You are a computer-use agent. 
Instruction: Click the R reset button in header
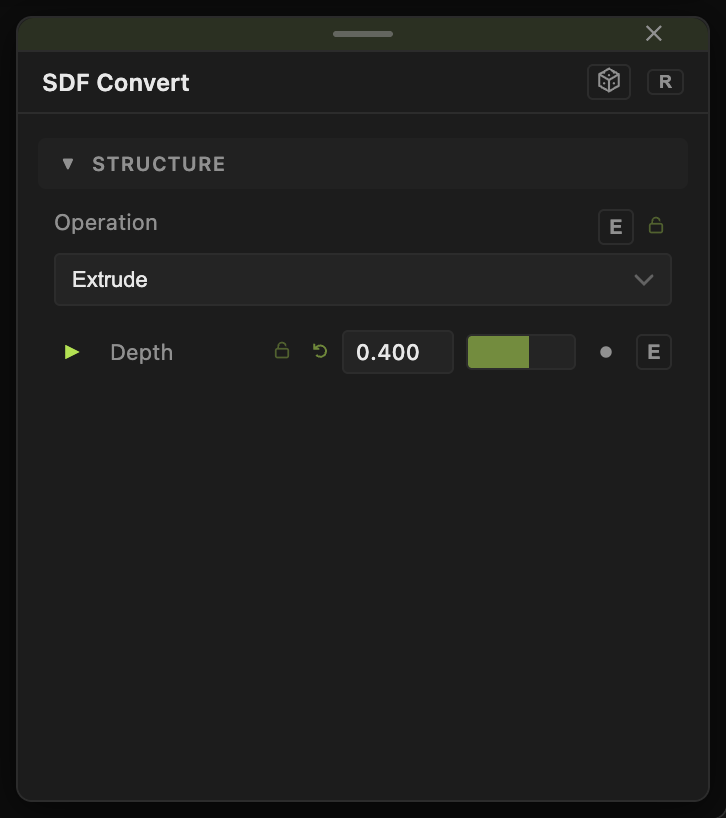[665, 82]
